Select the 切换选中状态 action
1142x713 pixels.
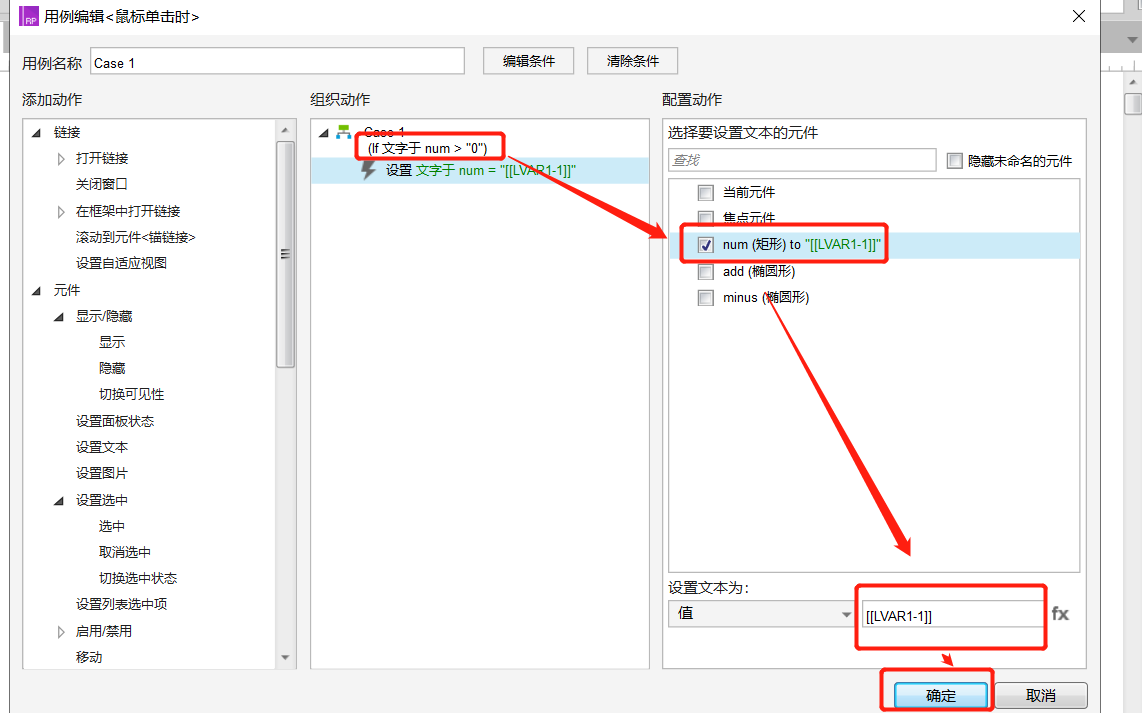(x=138, y=578)
